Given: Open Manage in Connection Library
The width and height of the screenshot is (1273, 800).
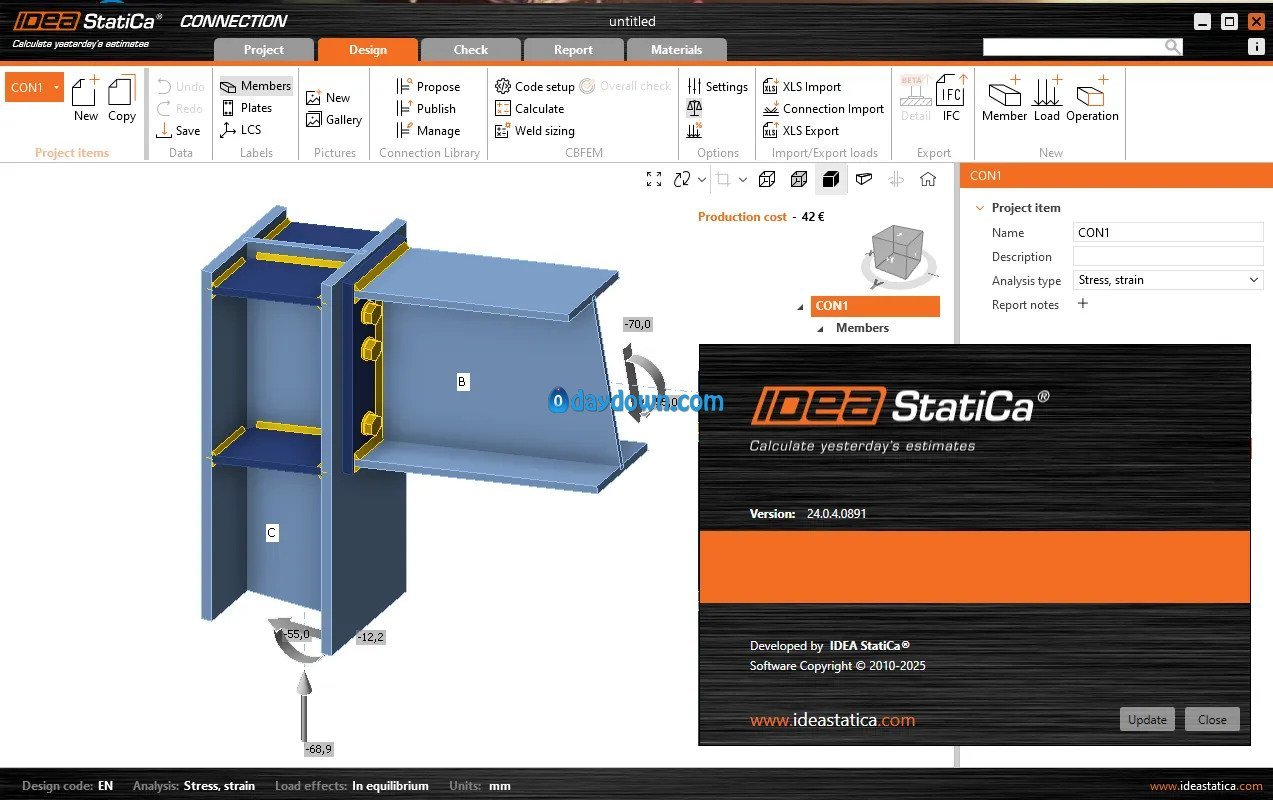Looking at the screenshot, I should click(428, 131).
